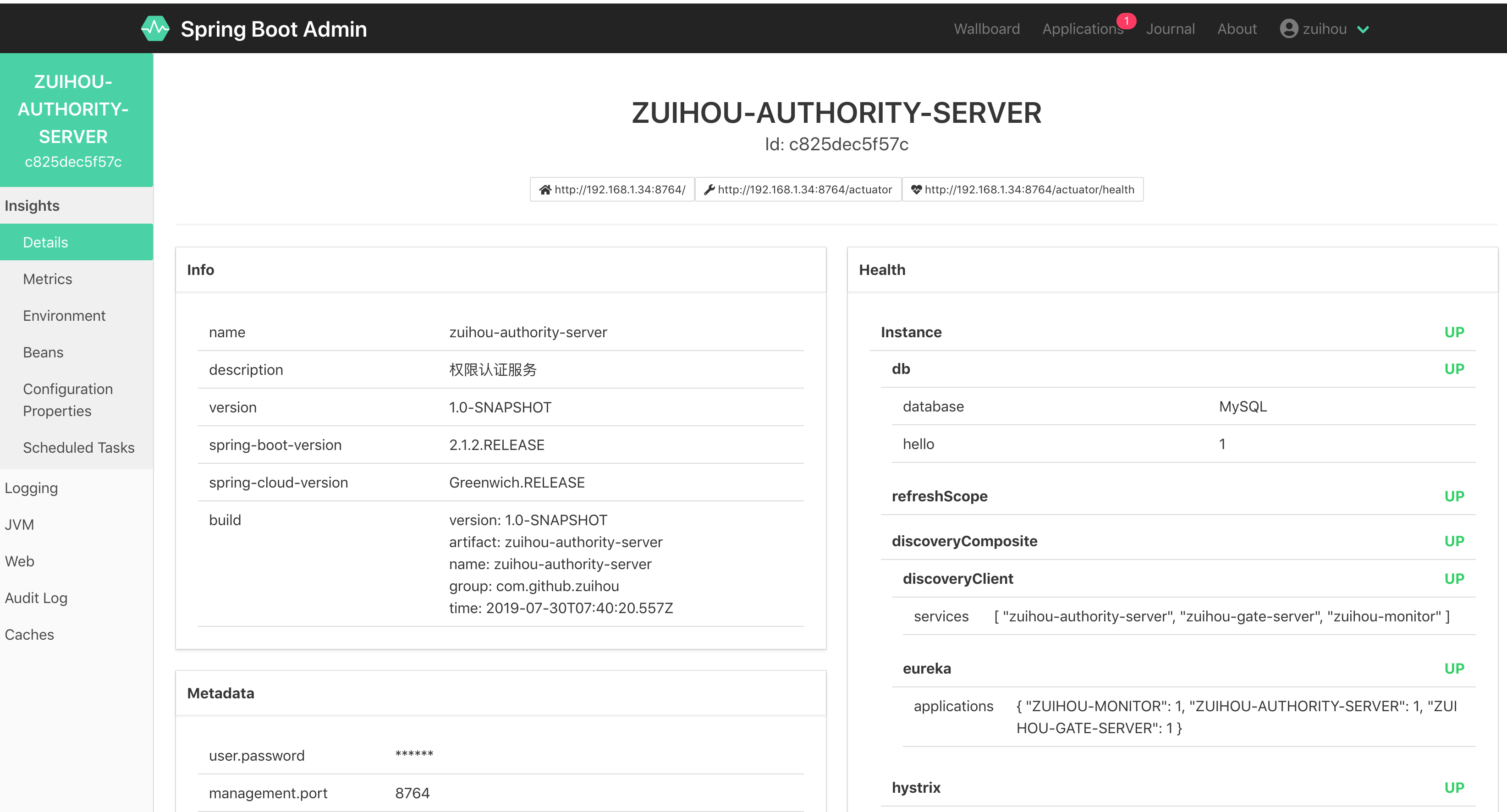
Task: Click the heartbeat icon health link
Action: coord(1023,190)
